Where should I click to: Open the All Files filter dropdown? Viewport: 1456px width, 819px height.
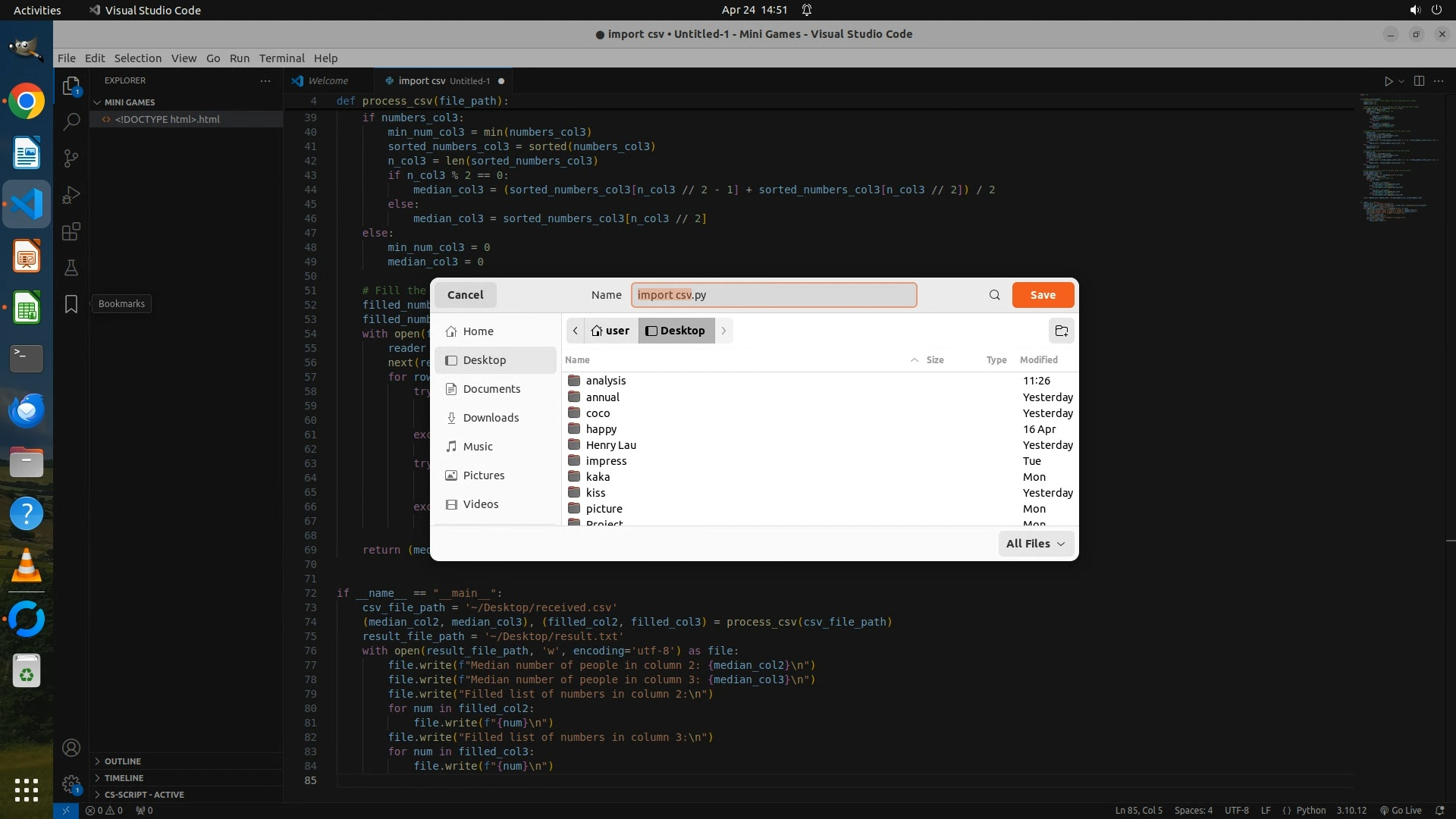click(1035, 544)
